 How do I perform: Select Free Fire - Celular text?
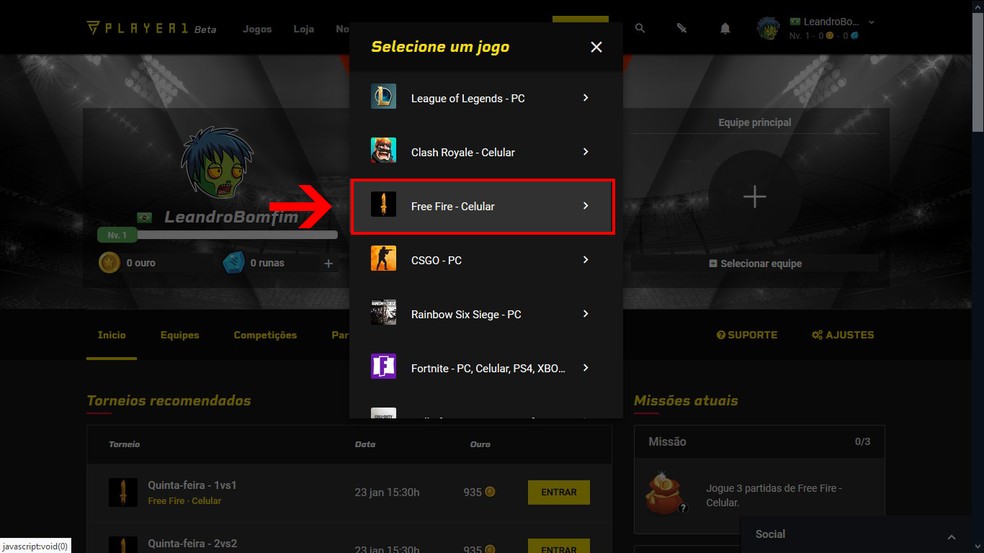pyautogui.click(x=452, y=207)
